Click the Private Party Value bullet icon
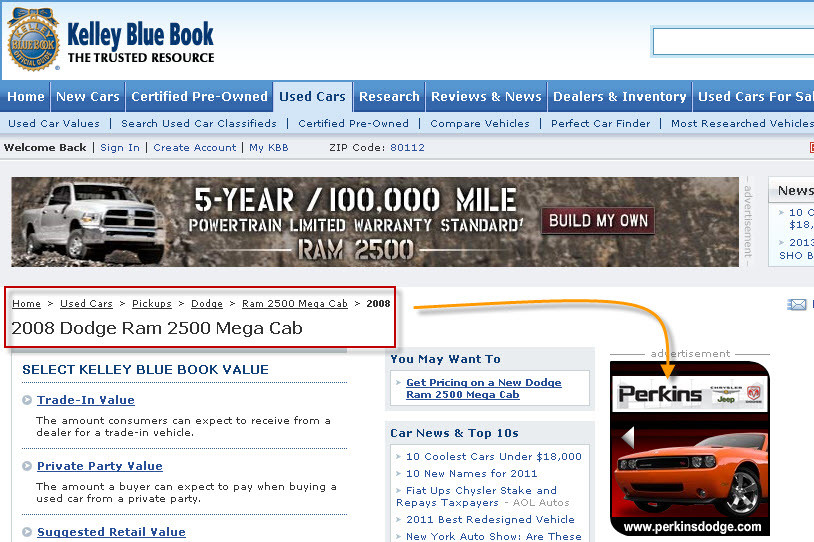Image resolution: width=814 pixels, height=542 pixels. click(x=27, y=466)
